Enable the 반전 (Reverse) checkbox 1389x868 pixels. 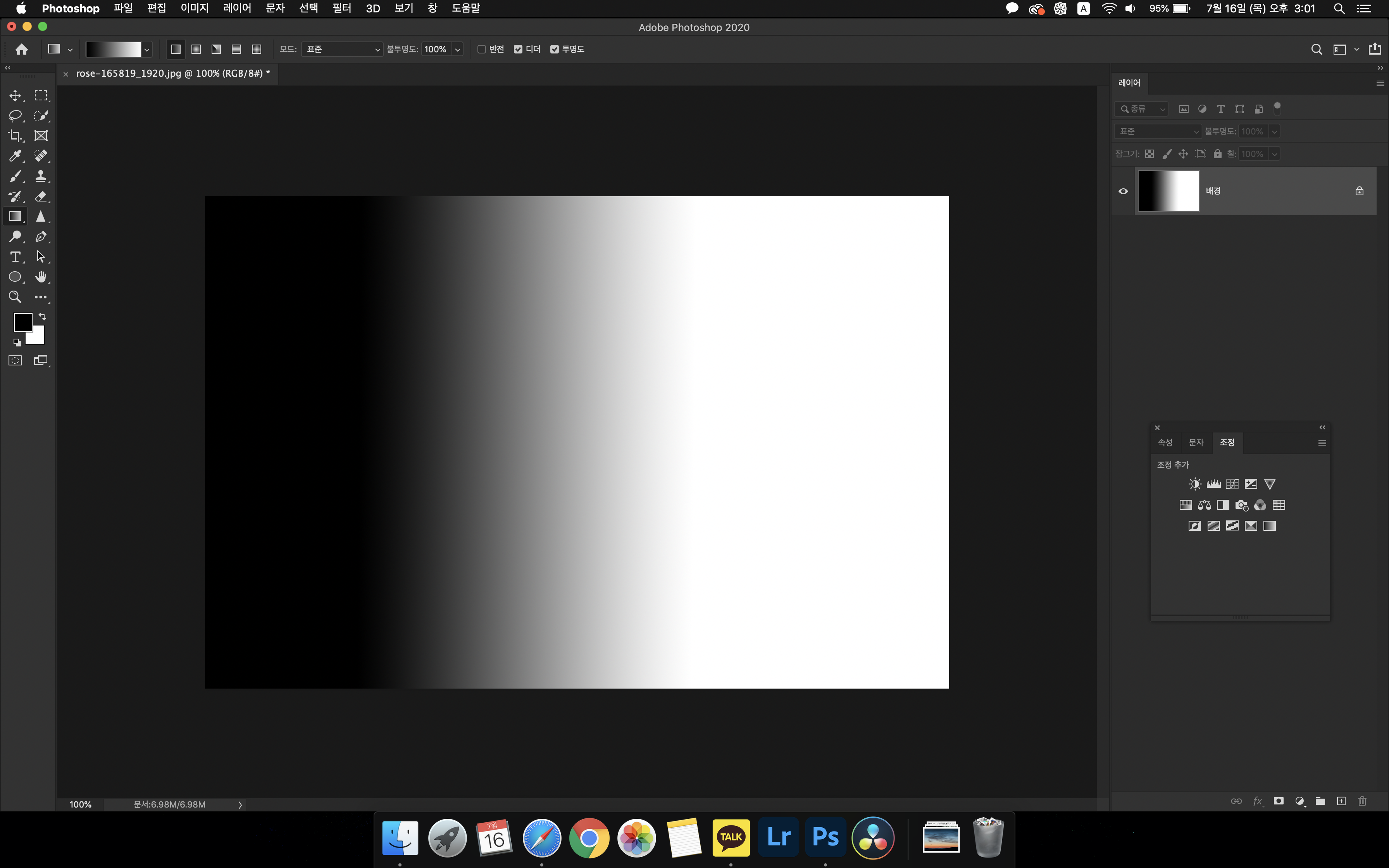482,49
